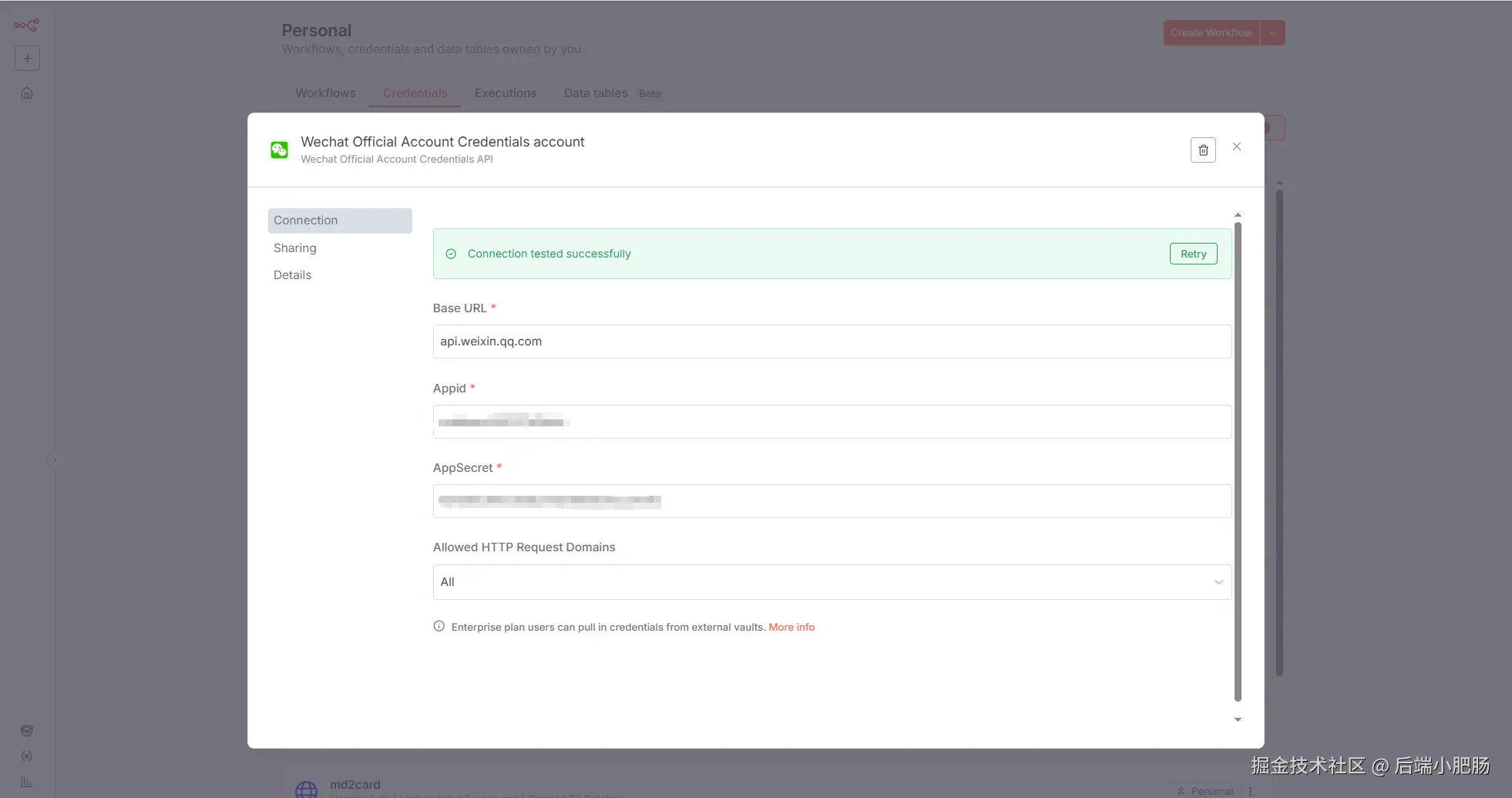
Task: Open Allowed HTTP Request Domains dropdown
Action: [x=832, y=582]
